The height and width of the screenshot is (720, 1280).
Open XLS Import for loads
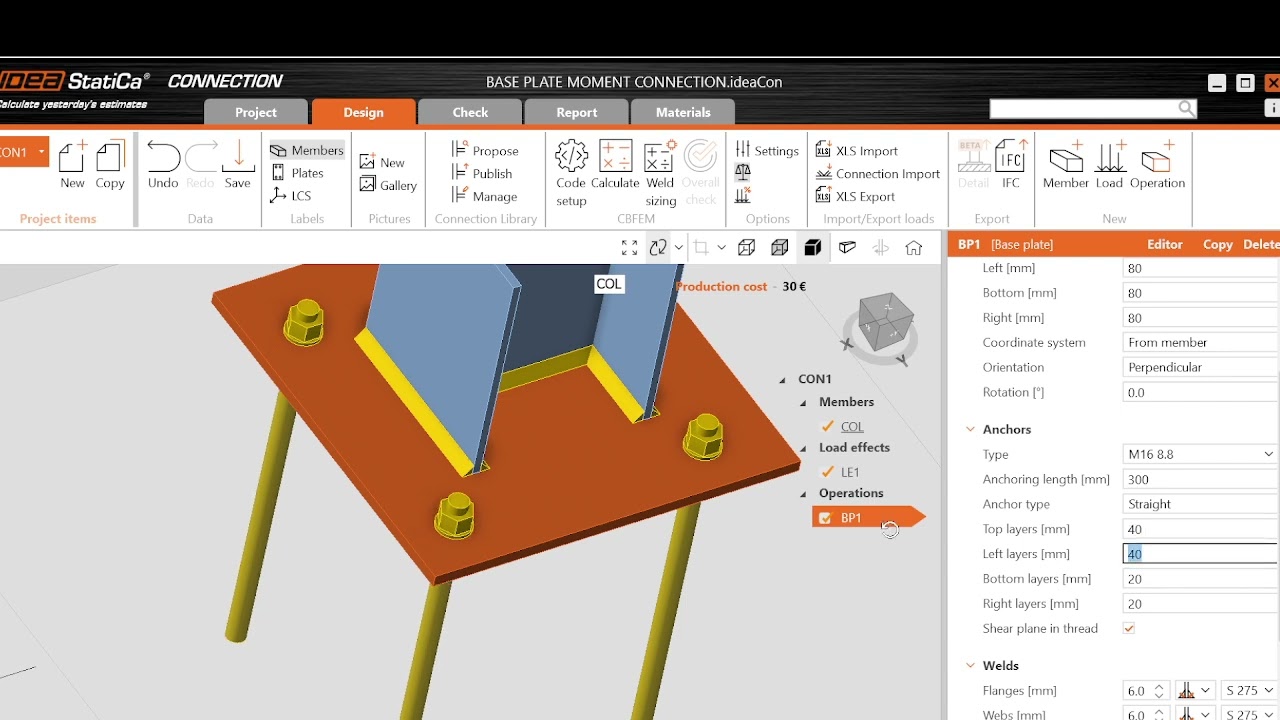[x=857, y=150]
